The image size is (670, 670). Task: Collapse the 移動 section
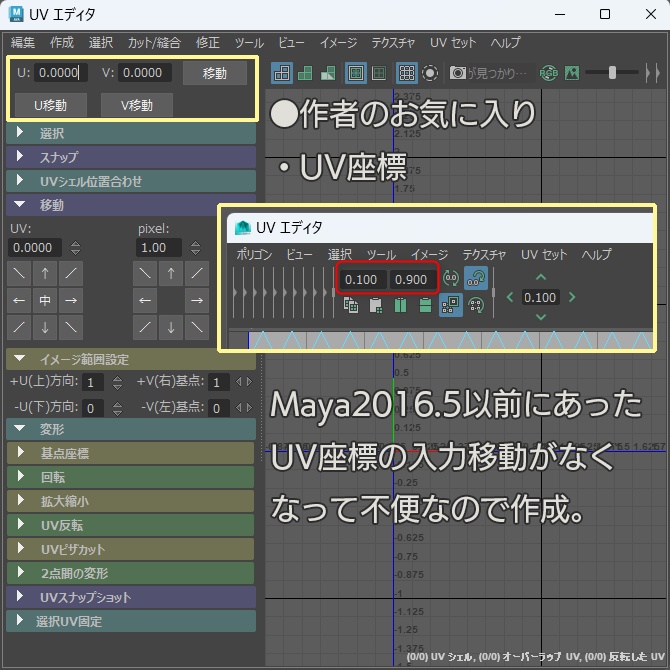point(112,205)
